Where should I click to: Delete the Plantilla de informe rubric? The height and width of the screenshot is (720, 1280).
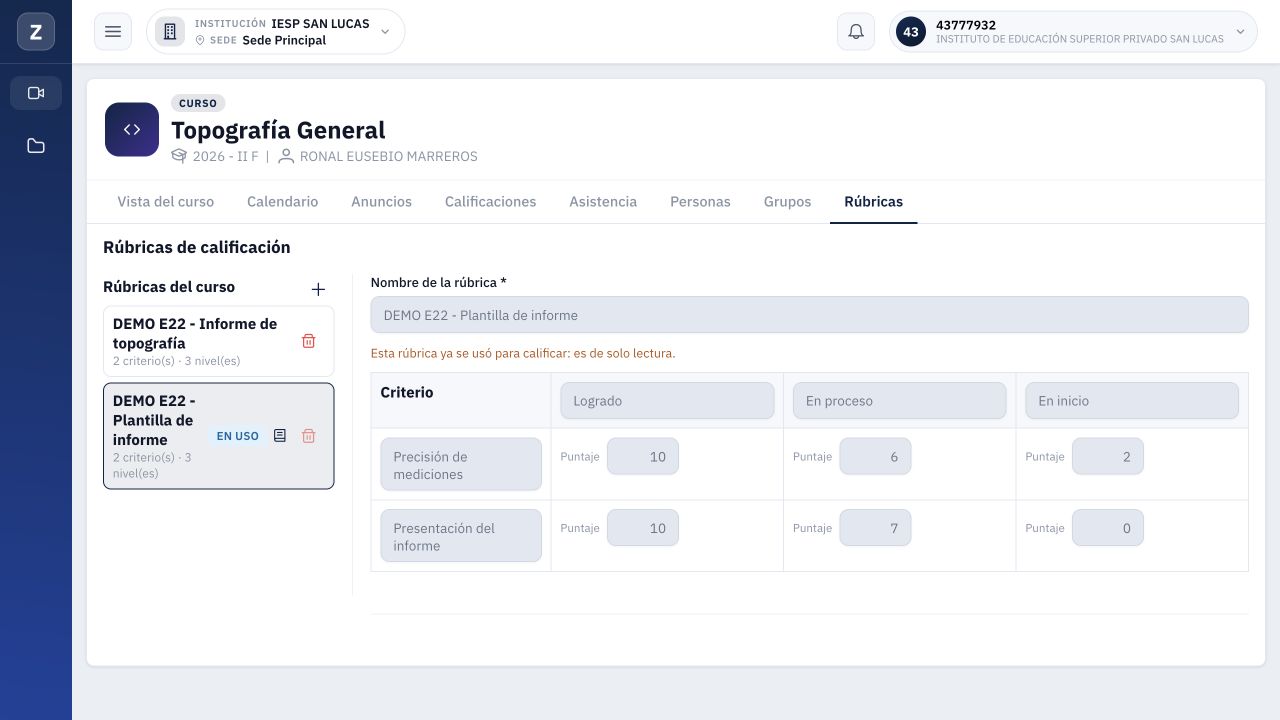tap(309, 436)
